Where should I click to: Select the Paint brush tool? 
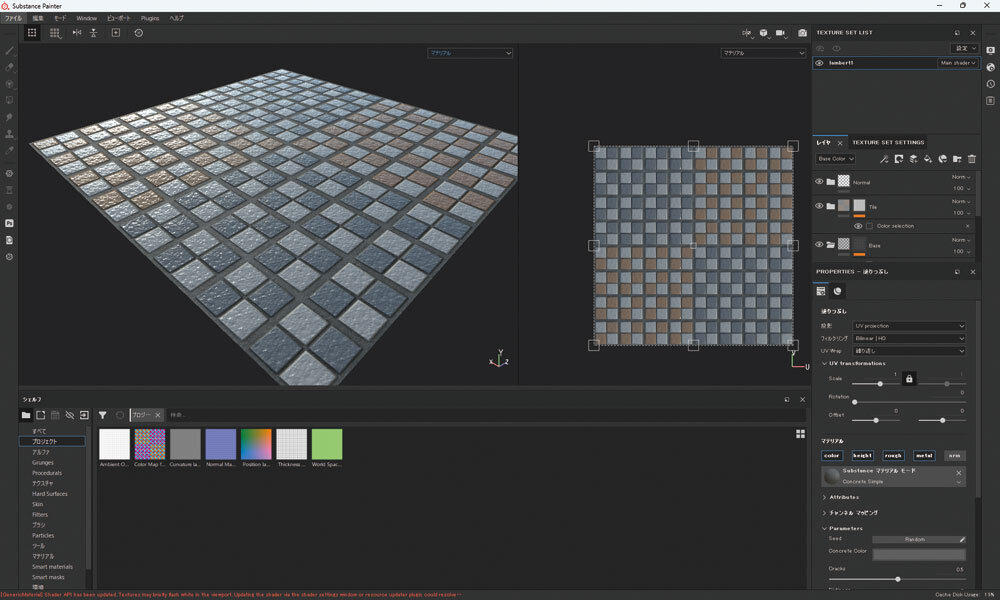[10, 50]
